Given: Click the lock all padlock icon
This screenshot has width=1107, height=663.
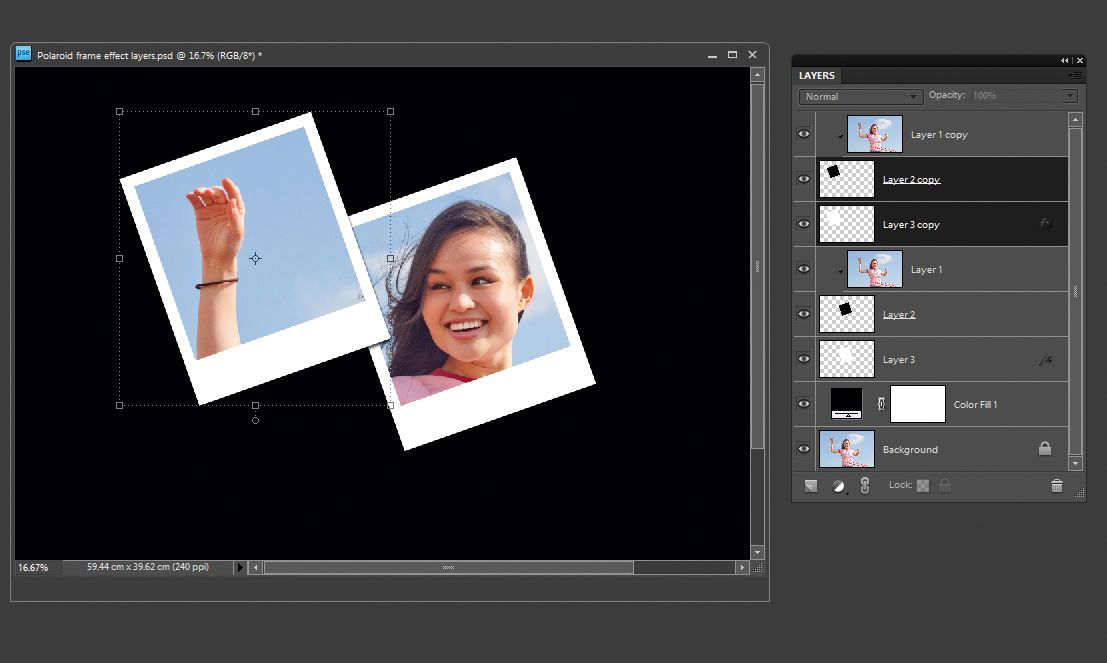Looking at the screenshot, I should pyautogui.click(x=945, y=486).
